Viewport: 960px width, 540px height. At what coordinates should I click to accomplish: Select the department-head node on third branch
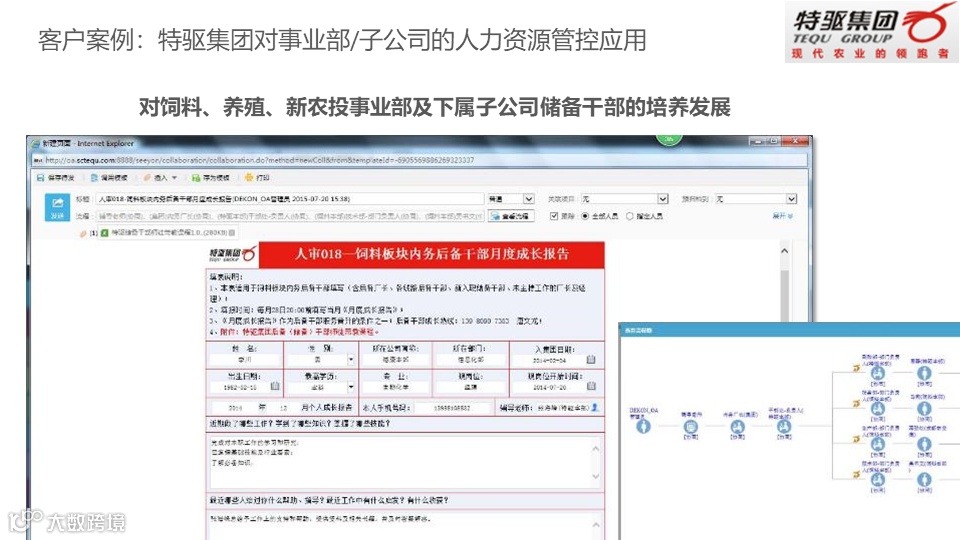878,444
